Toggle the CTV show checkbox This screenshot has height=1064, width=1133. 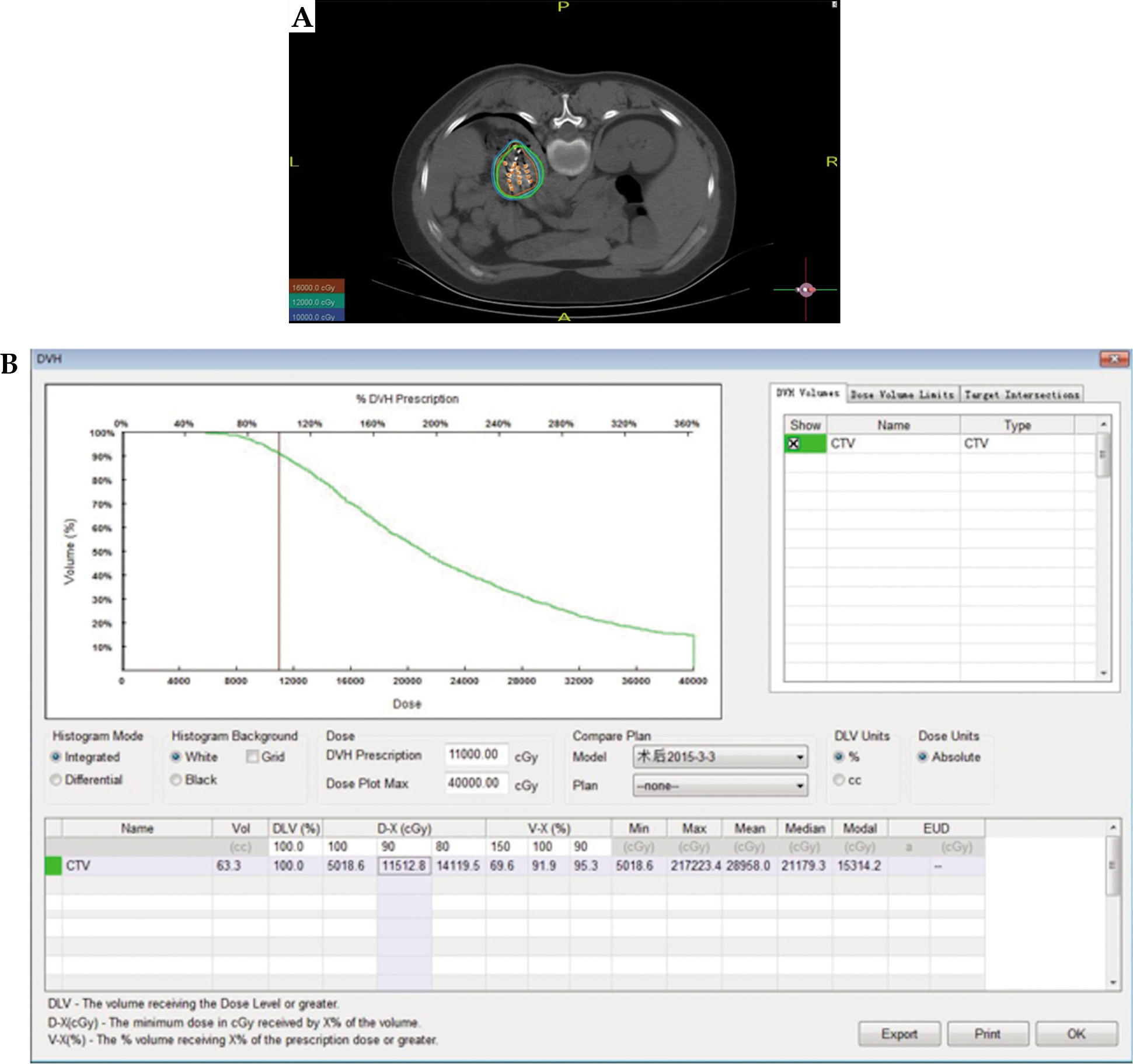click(793, 444)
